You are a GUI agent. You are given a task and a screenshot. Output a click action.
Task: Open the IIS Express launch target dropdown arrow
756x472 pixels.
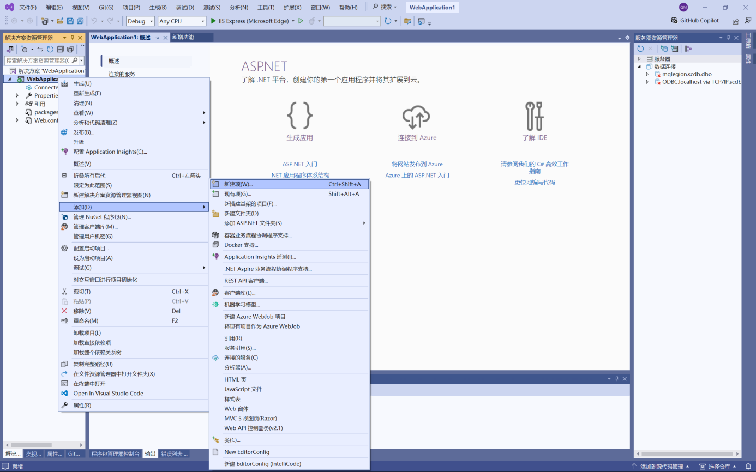point(293,21)
